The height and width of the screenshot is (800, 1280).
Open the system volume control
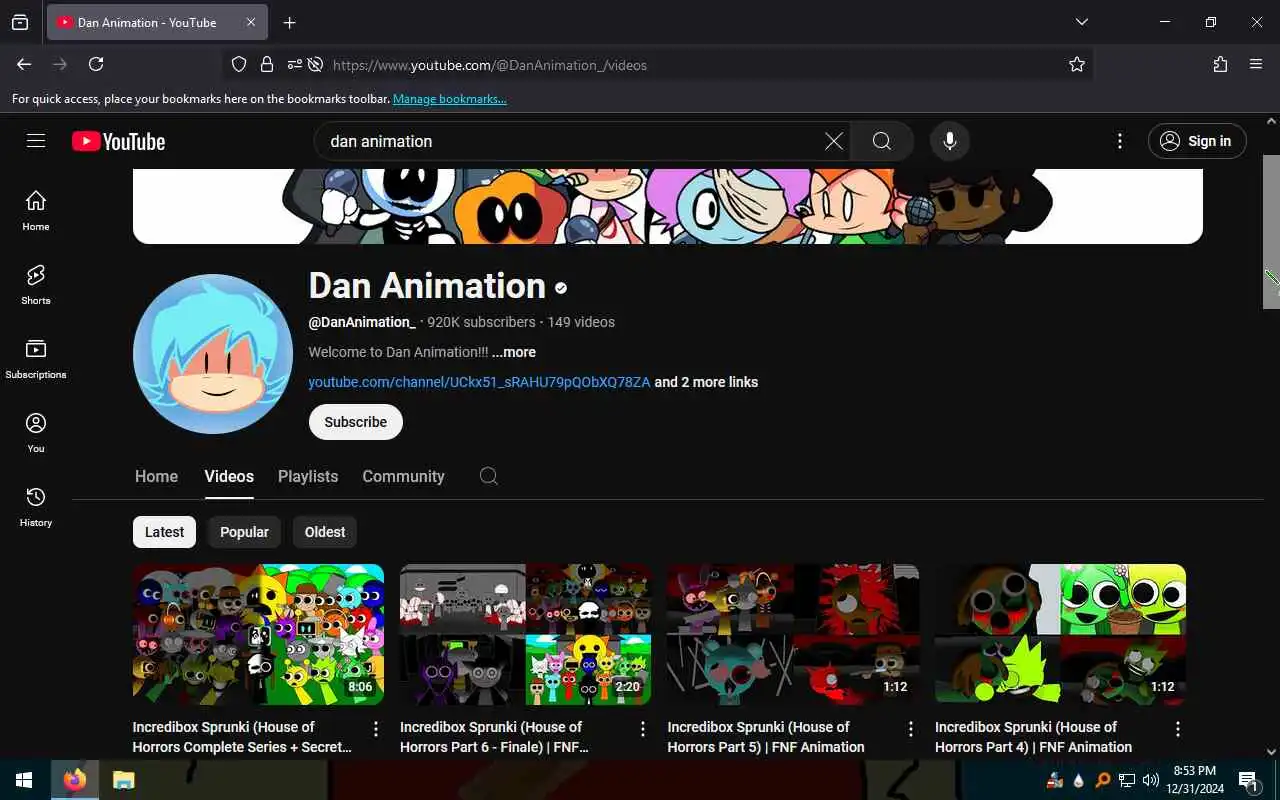point(1150,780)
